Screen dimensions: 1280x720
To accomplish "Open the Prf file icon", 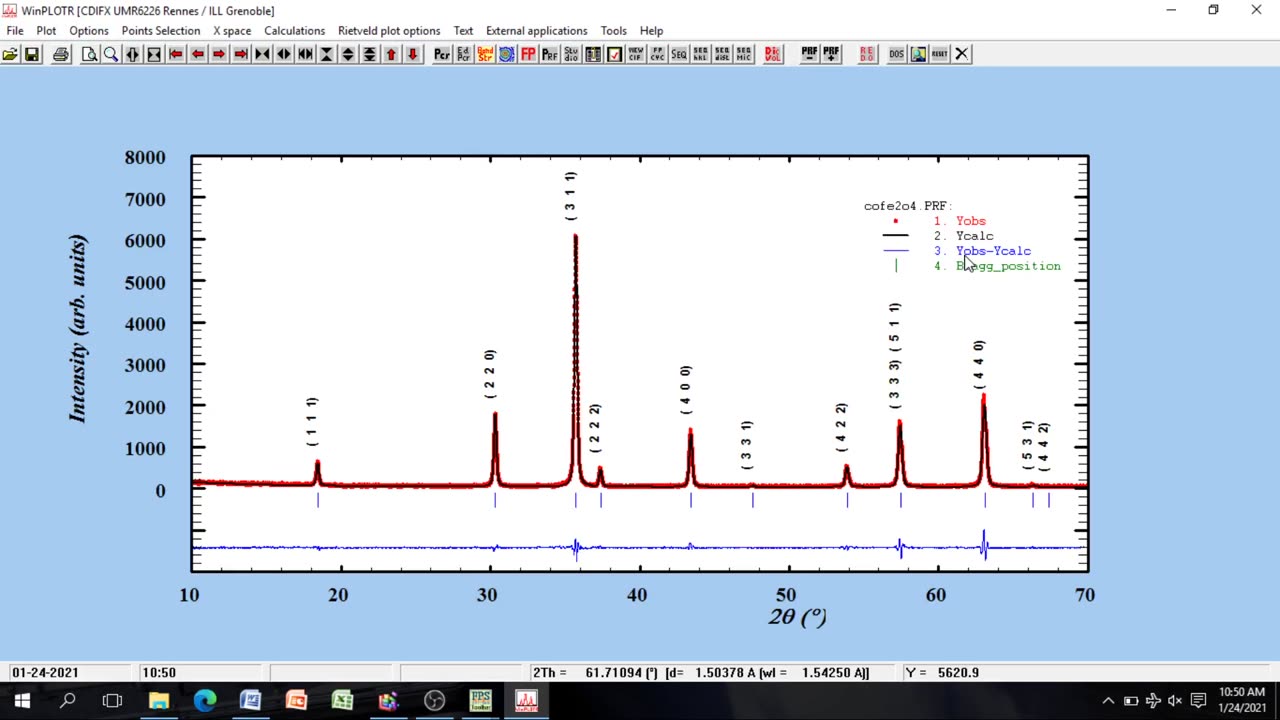I will (550, 54).
